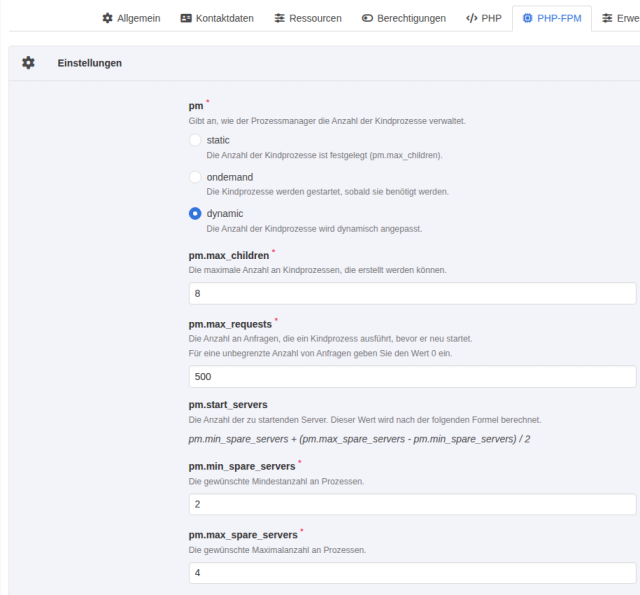The height and width of the screenshot is (595, 640).
Task: Focus the pm.max_spare_servers field with 4
Action: coord(412,573)
